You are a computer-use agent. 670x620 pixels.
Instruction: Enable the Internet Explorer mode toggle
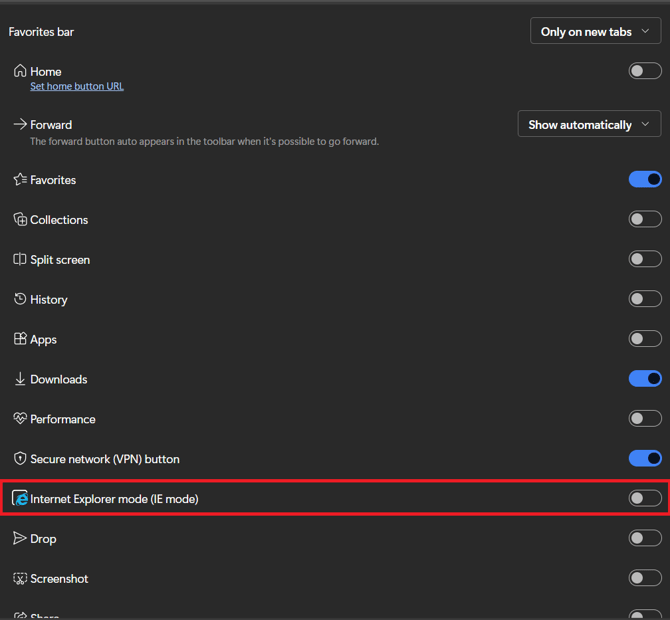pos(645,498)
